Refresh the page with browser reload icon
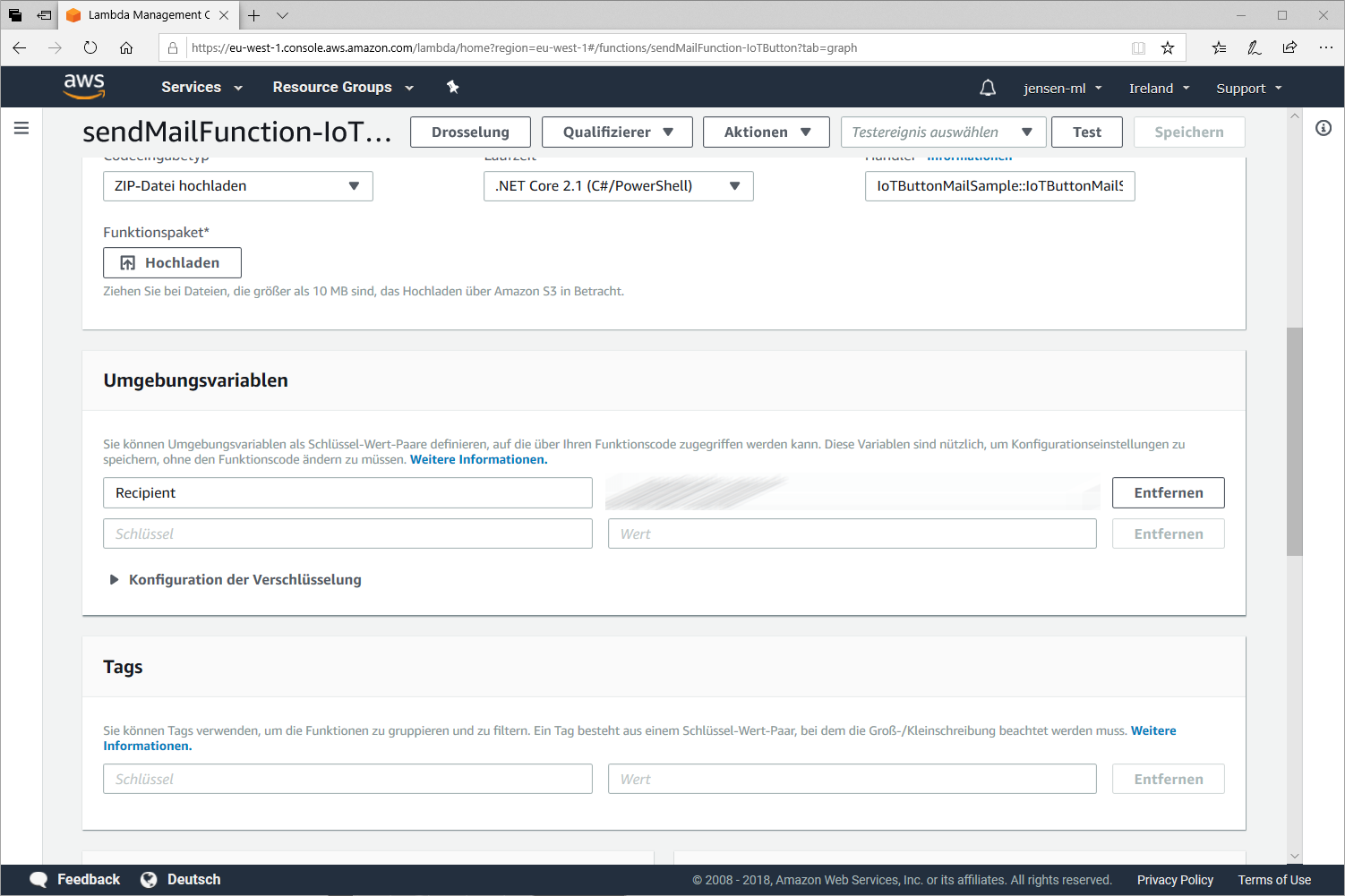Screen dimensions: 1345x896 point(90,47)
